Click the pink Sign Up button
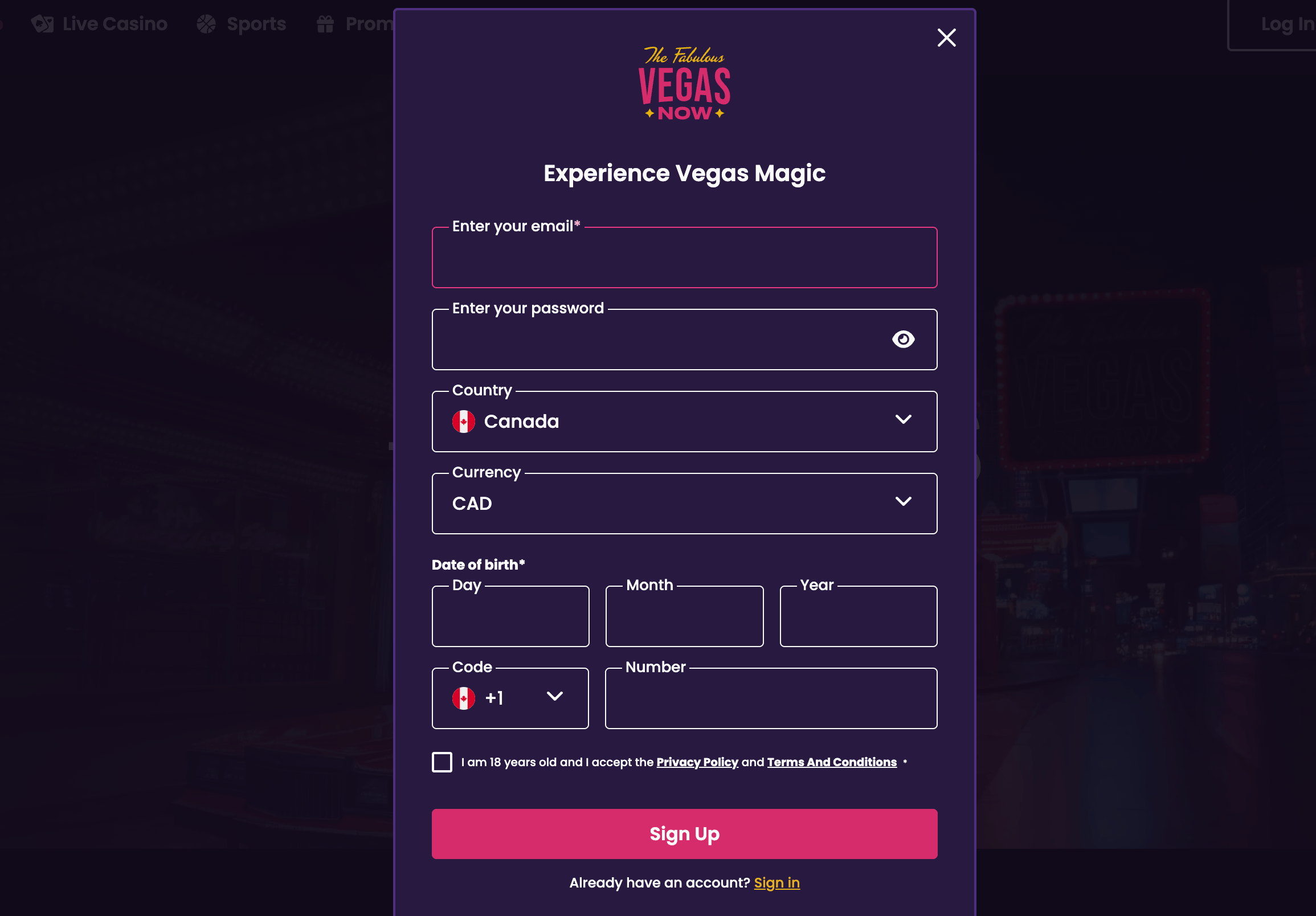This screenshot has height=916, width=1316. 684,833
